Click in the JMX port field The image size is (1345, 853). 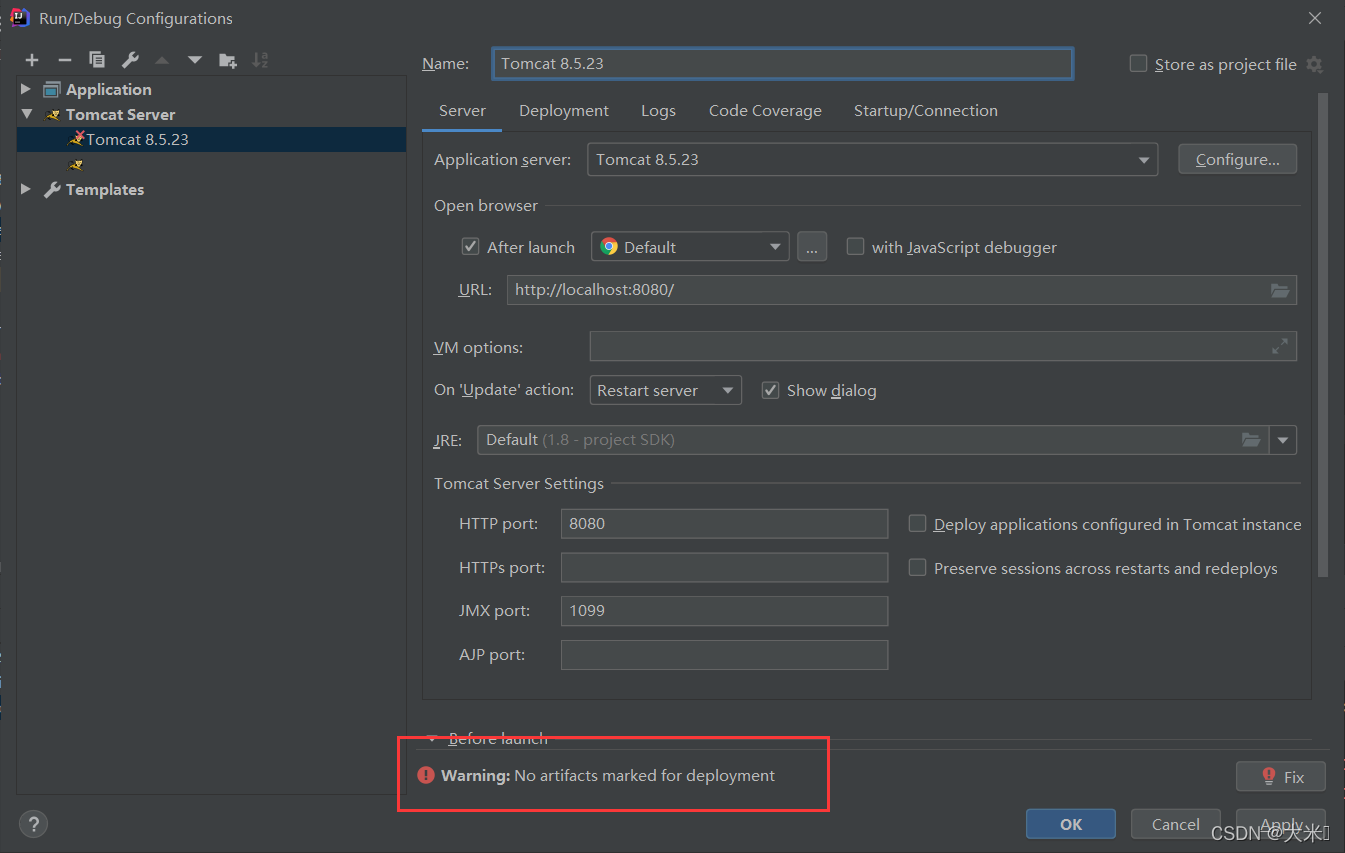pos(724,610)
